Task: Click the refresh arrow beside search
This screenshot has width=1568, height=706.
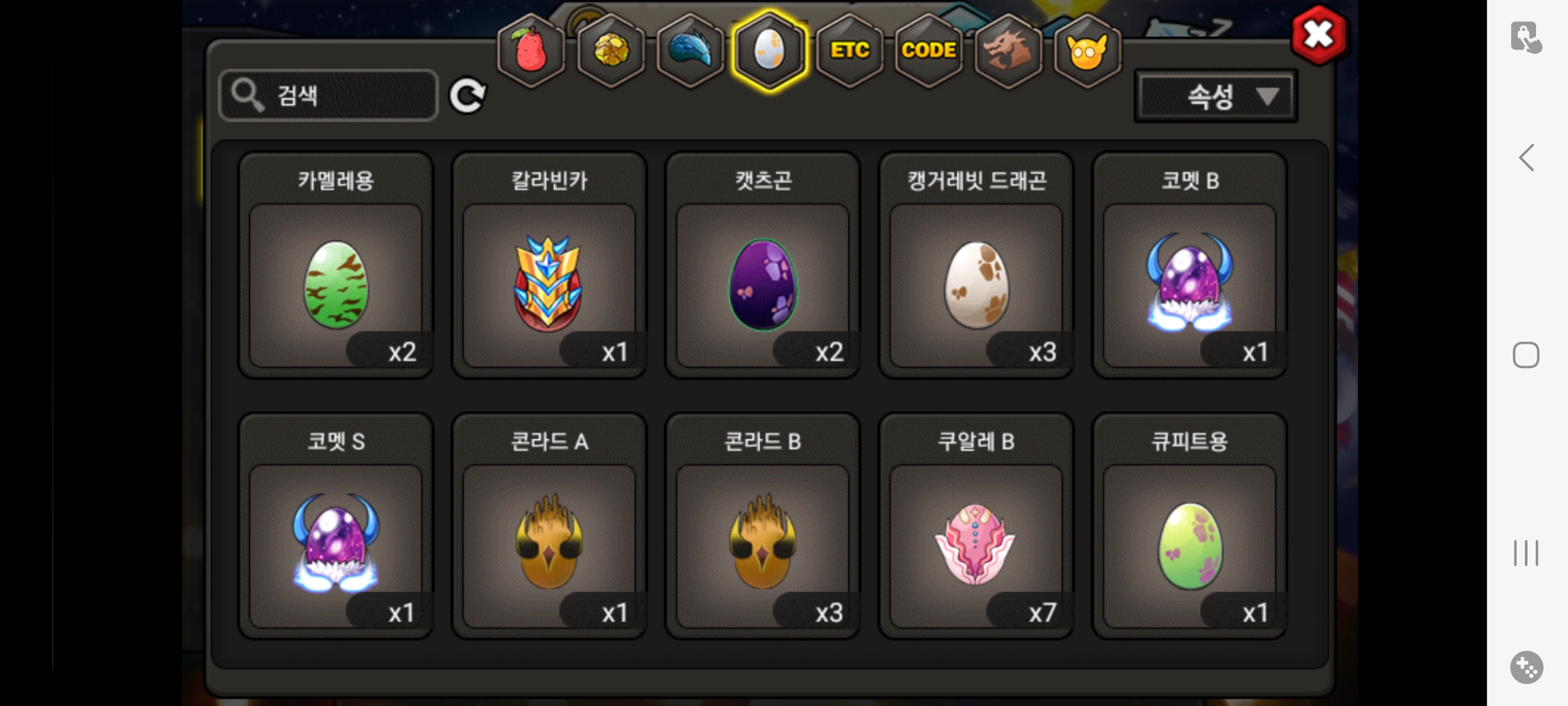Action: click(467, 96)
